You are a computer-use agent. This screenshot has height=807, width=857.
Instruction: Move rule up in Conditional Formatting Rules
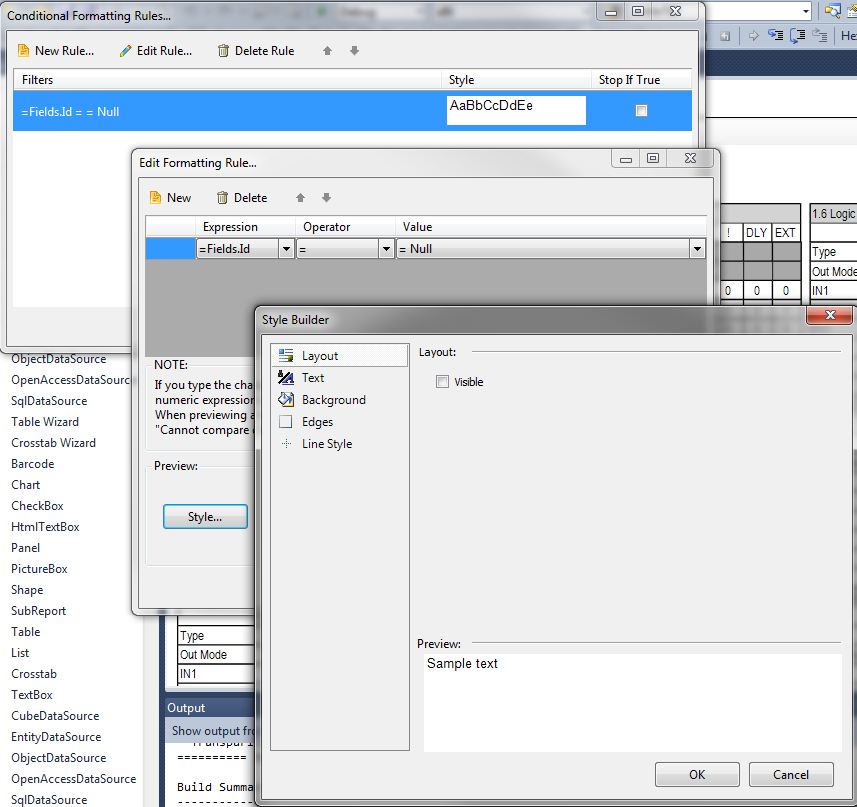tap(327, 51)
